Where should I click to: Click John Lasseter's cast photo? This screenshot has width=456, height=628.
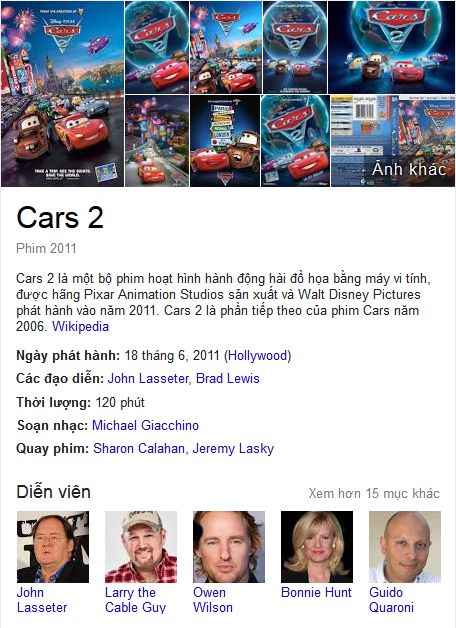(x=53, y=547)
